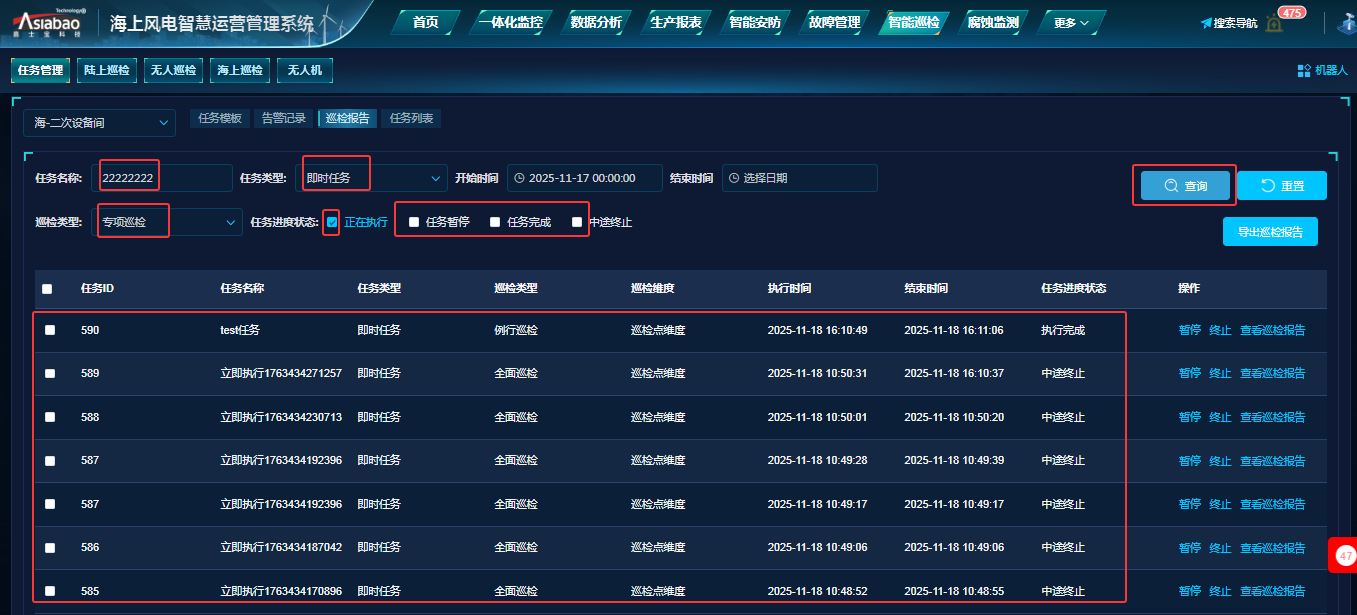
Task: Click the Asiabao logo
Action: pyautogui.click(x=48, y=22)
